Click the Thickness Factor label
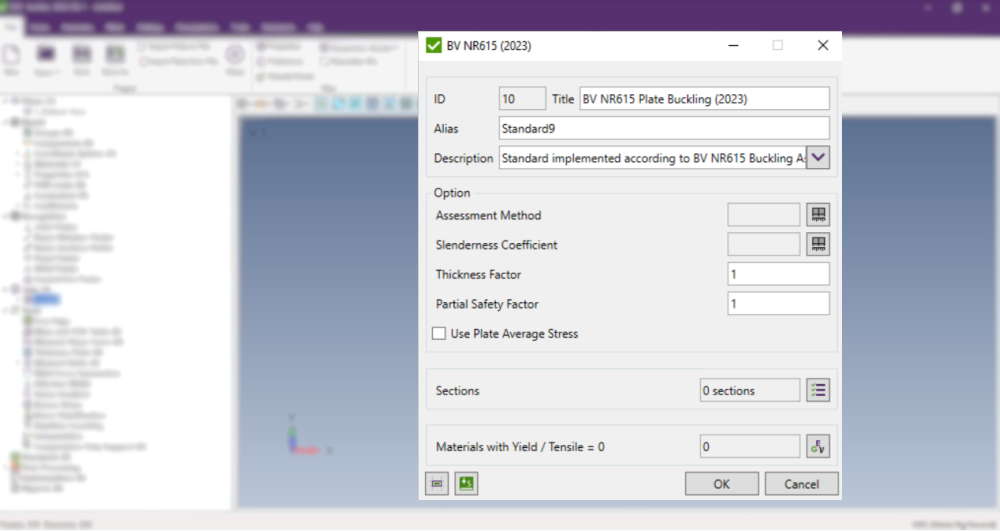The width and height of the screenshot is (1000, 531). tap(478, 275)
